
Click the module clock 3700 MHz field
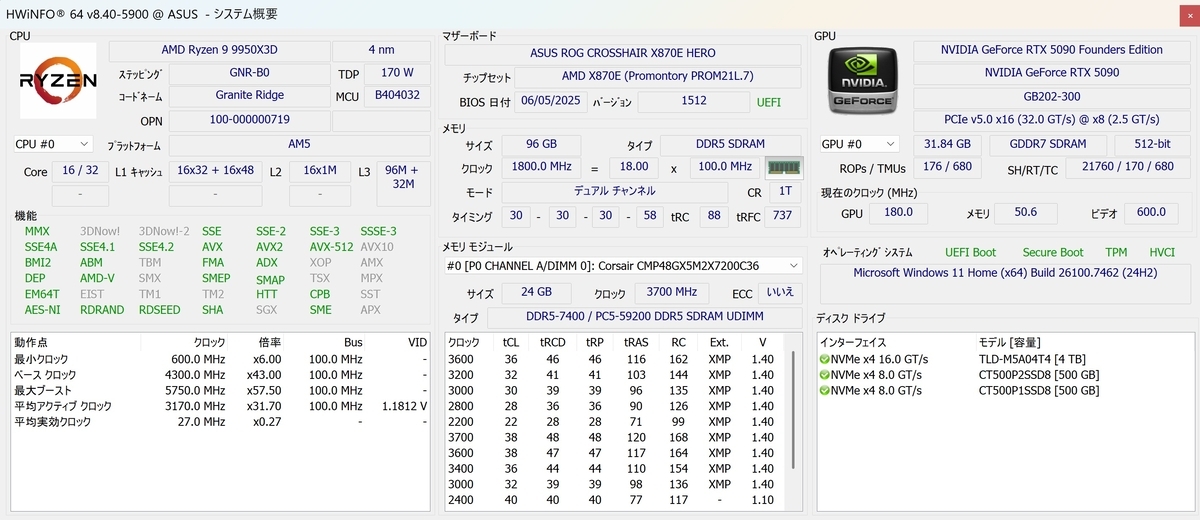[x=672, y=292]
